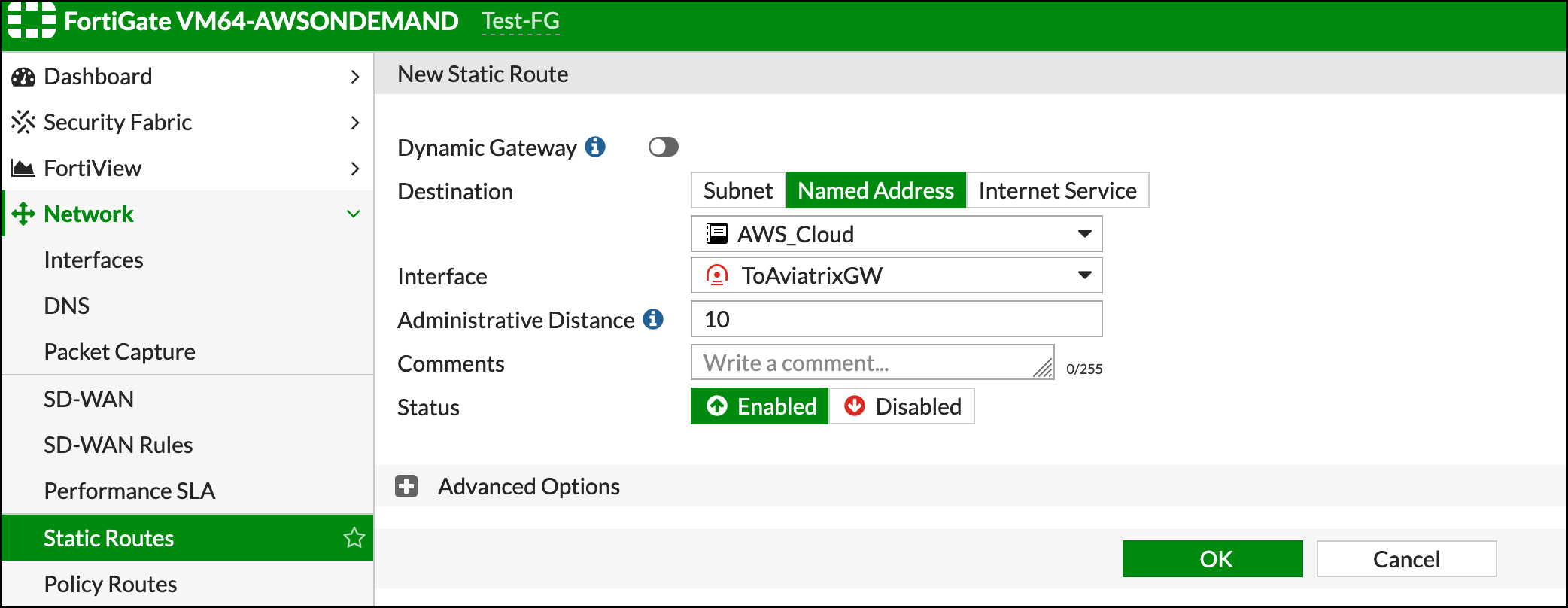Open Policy Routes in the sidebar

pos(111,584)
